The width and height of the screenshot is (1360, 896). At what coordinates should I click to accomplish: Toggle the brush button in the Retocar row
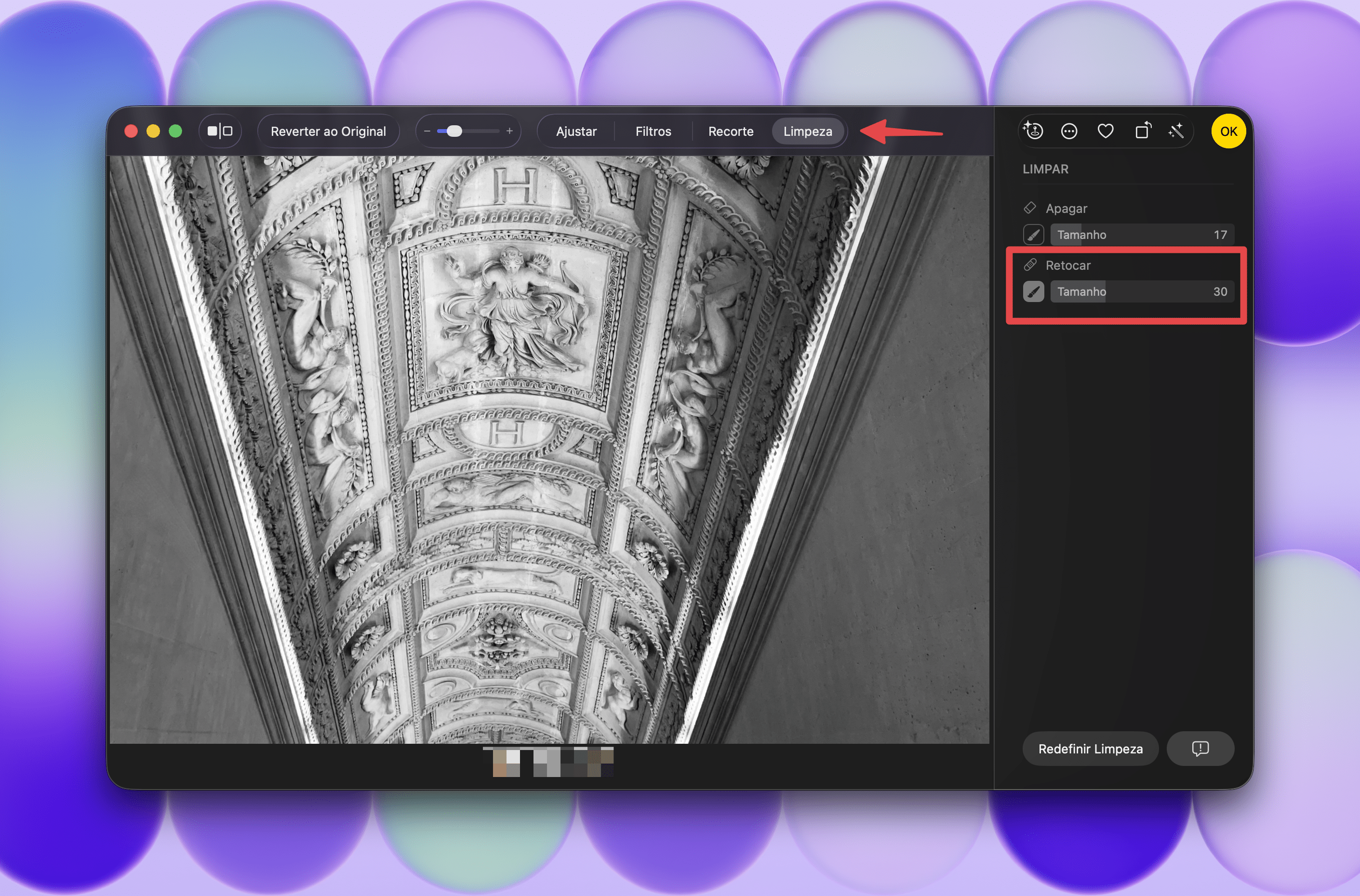coord(1034,291)
